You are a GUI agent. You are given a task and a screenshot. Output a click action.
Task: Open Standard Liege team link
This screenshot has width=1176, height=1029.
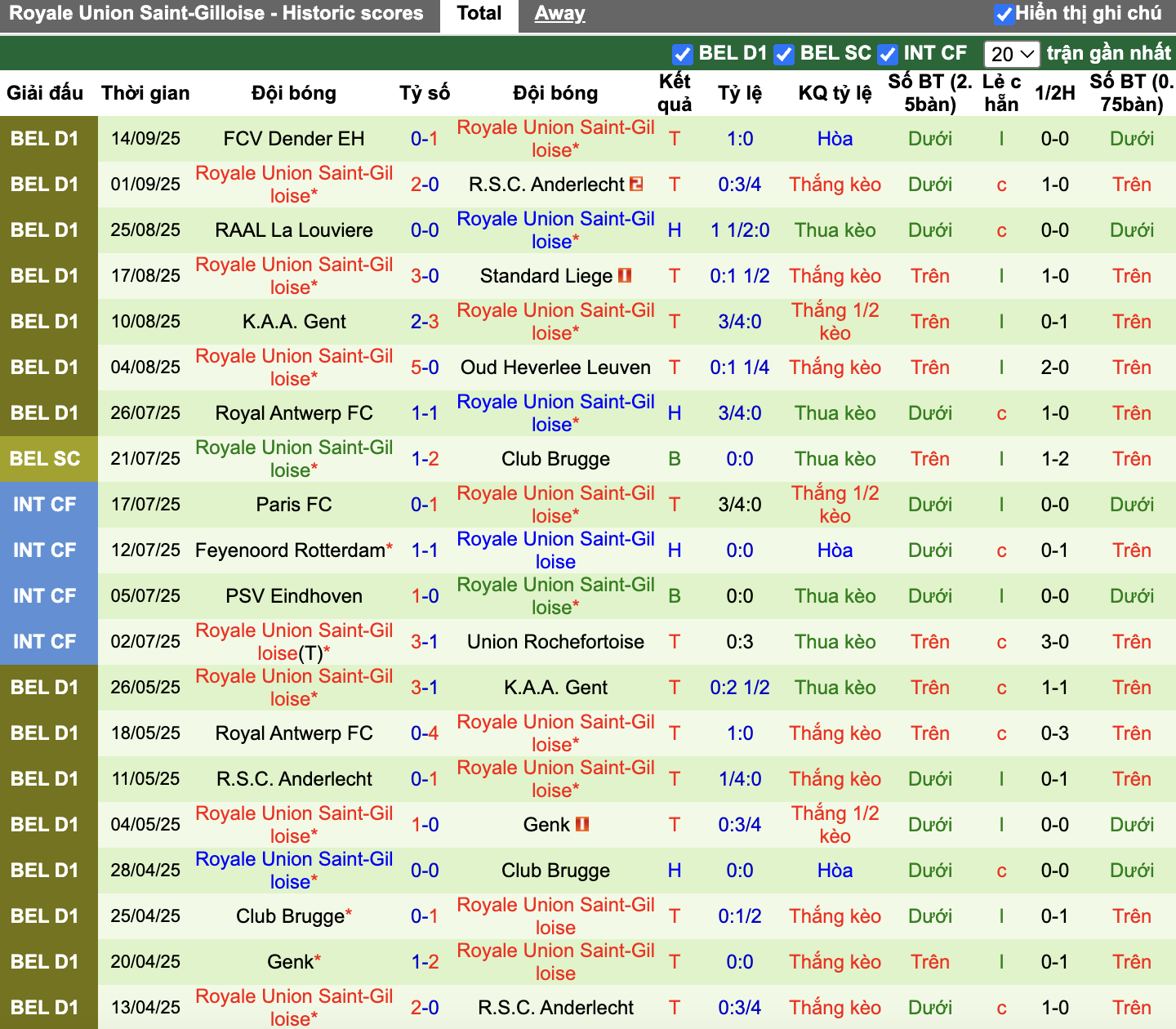tap(546, 276)
